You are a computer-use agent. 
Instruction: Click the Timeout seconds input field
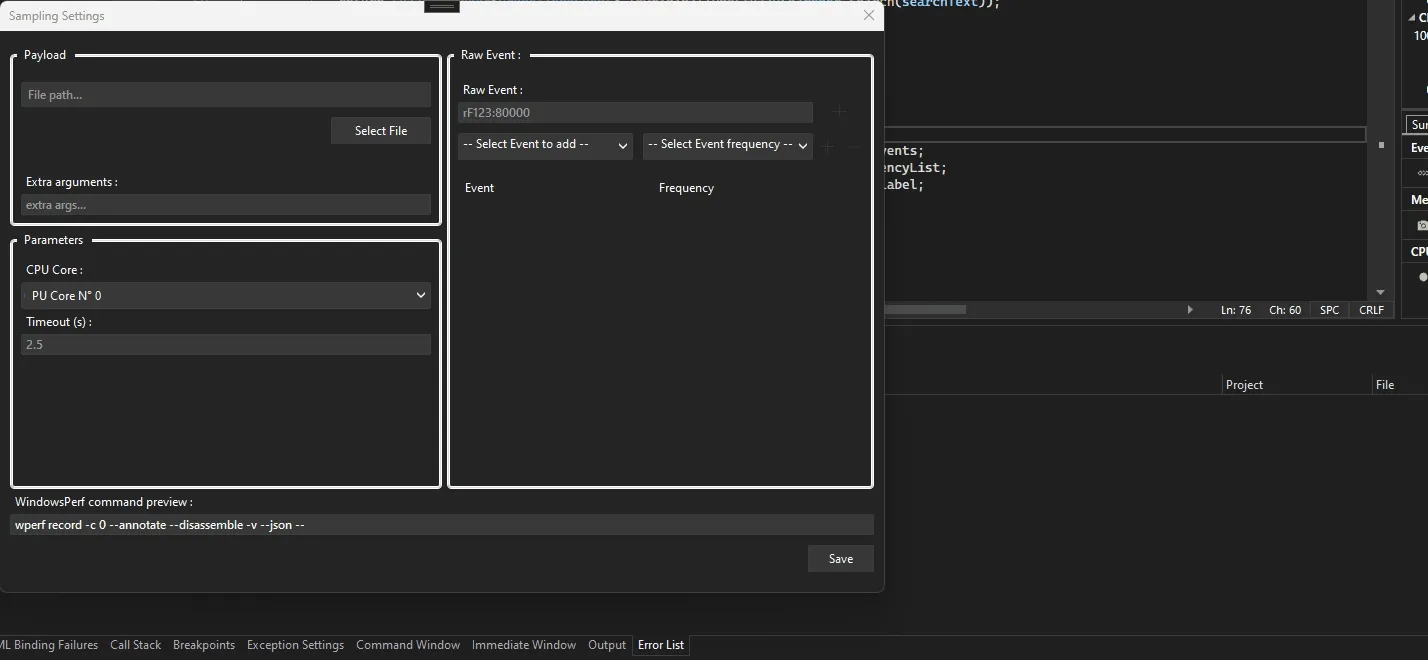(x=226, y=344)
